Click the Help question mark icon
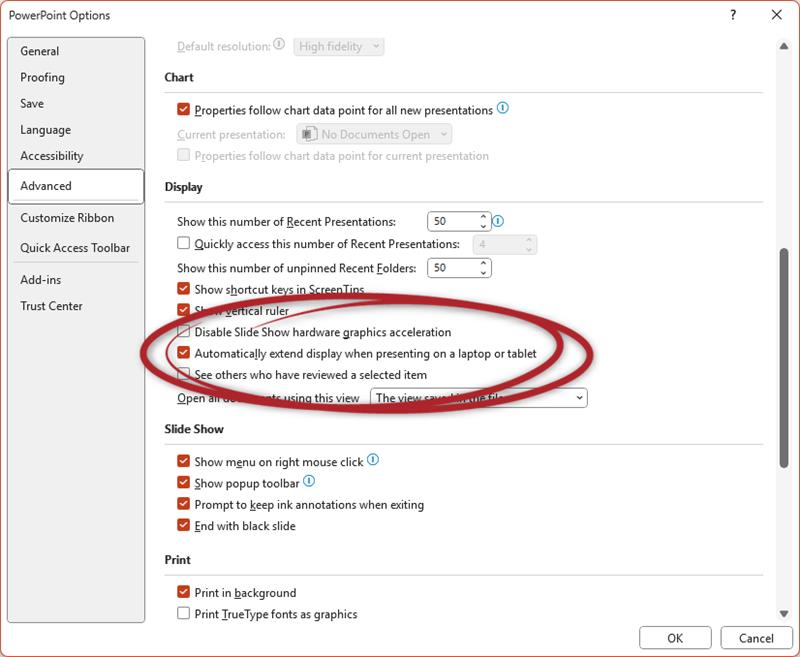The height and width of the screenshot is (657, 800). [x=733, y=15]
